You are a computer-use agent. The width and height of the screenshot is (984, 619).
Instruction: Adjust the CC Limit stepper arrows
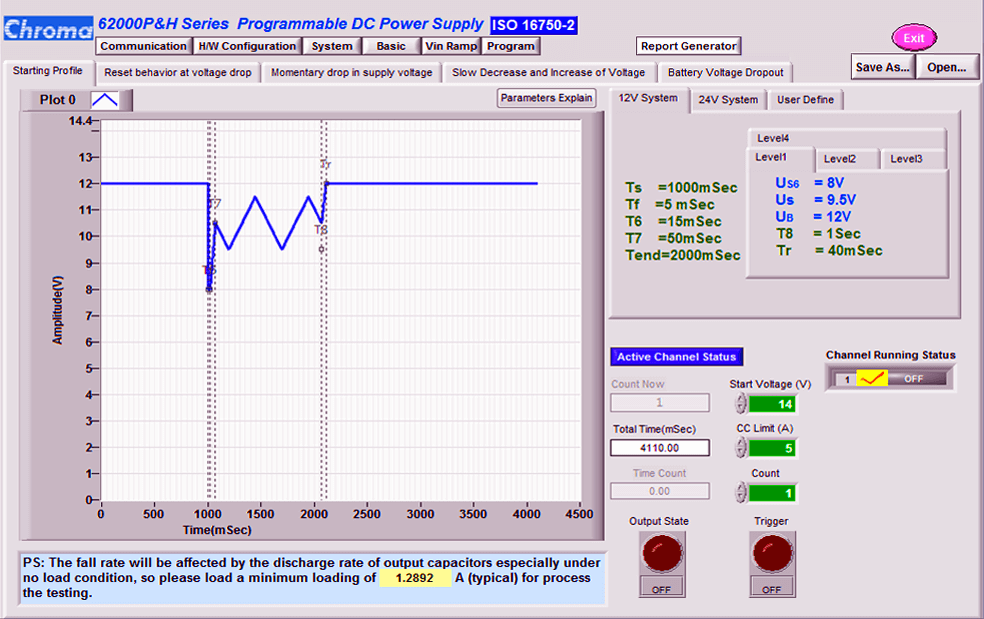pos(741,448)
